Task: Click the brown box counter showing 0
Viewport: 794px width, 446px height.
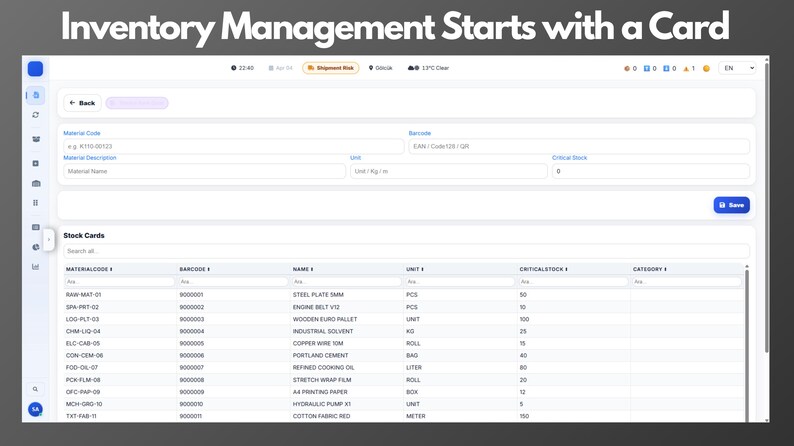Action: [630, 68]
